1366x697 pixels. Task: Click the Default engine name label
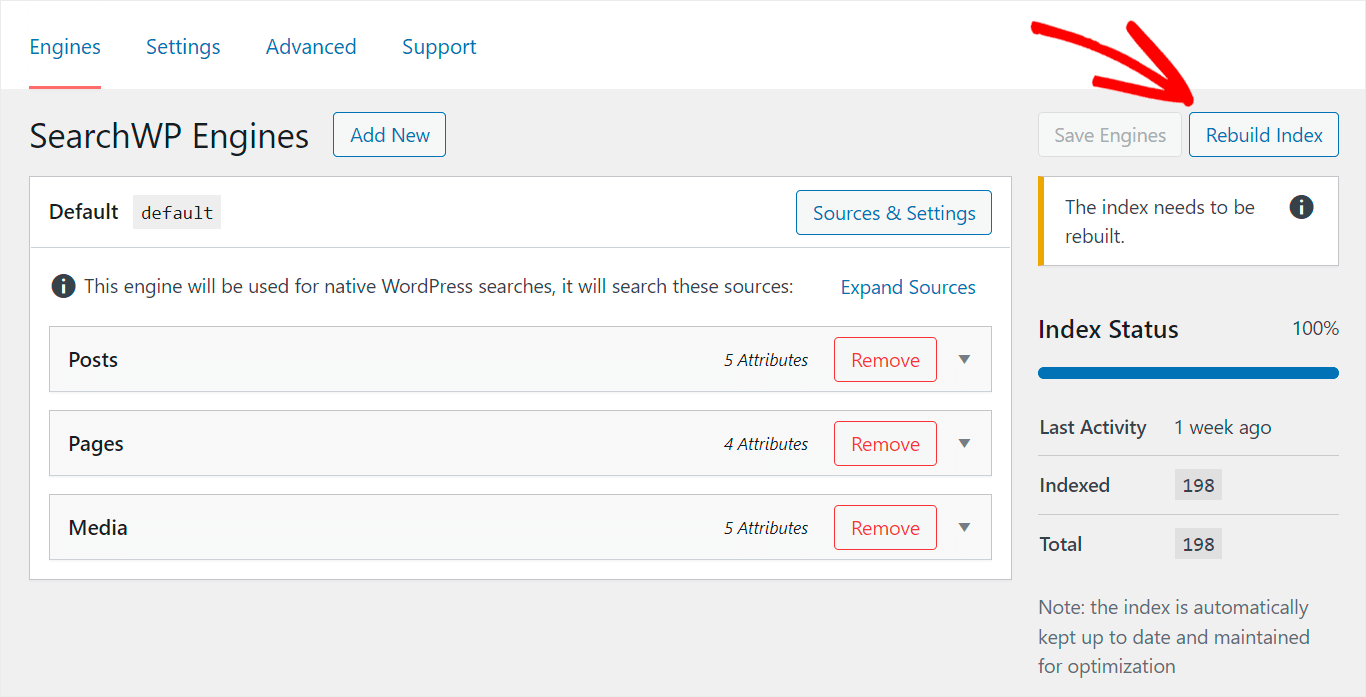[x=84, y=212]
